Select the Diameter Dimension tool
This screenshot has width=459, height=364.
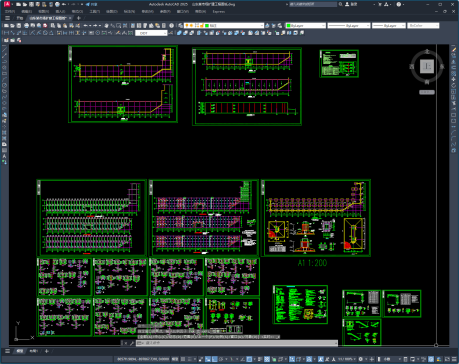[45, 33]
